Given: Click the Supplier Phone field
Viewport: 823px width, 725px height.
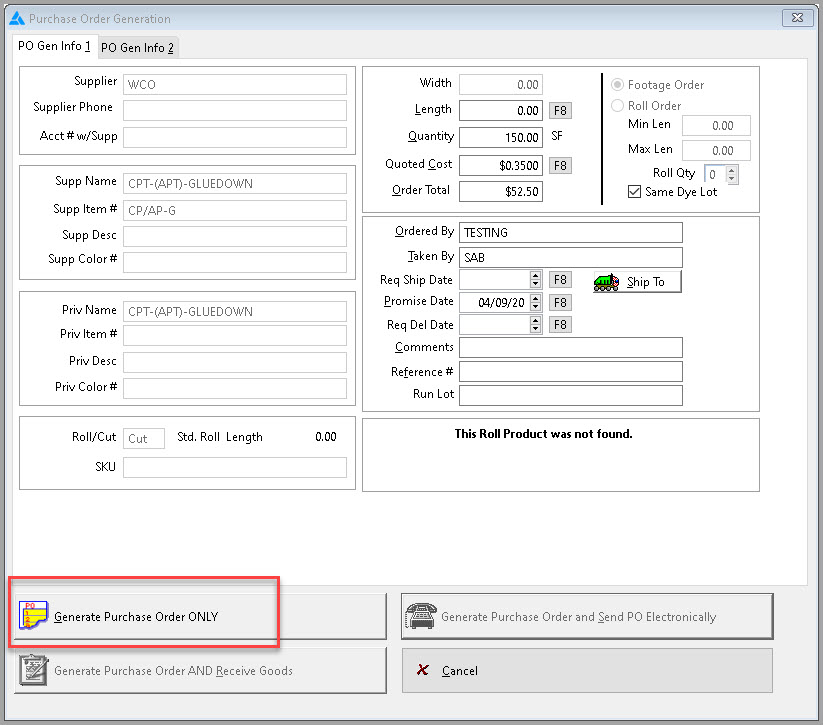Looking at the screenshot, I should [235, 111].
